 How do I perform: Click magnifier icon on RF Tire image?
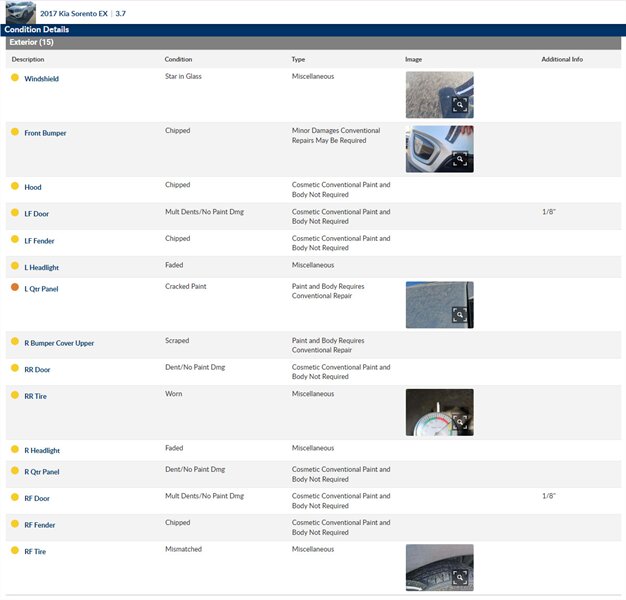tap(460, 577)
